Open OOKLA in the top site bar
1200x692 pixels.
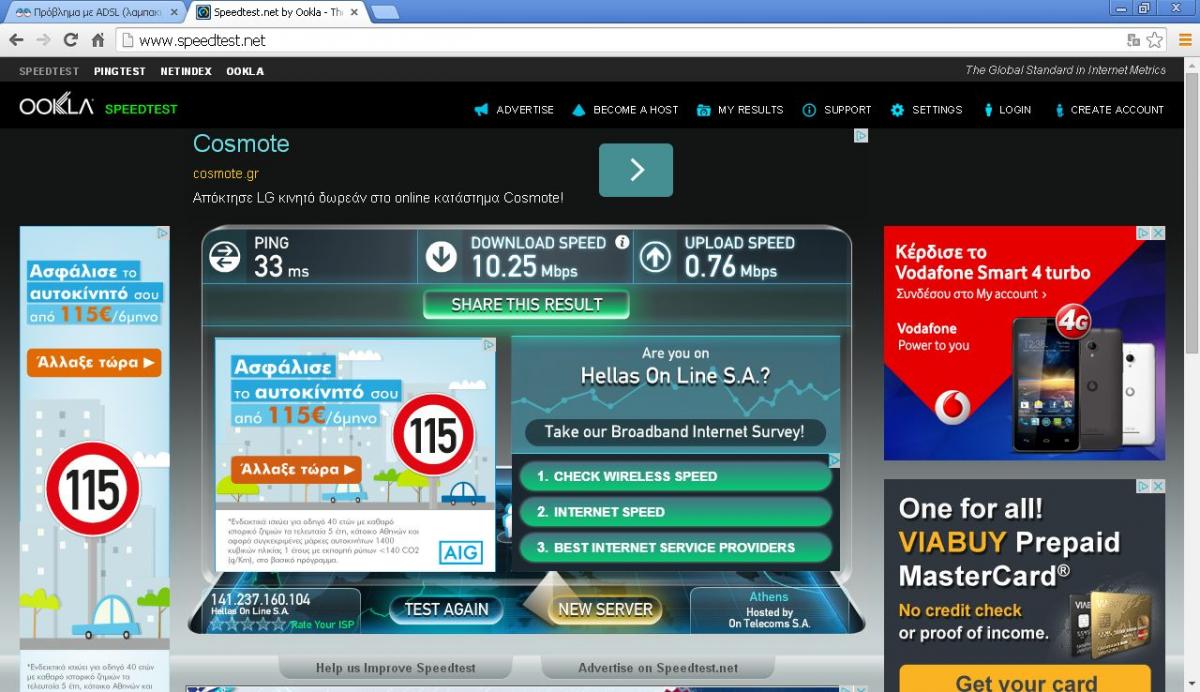tap(245, 71)
